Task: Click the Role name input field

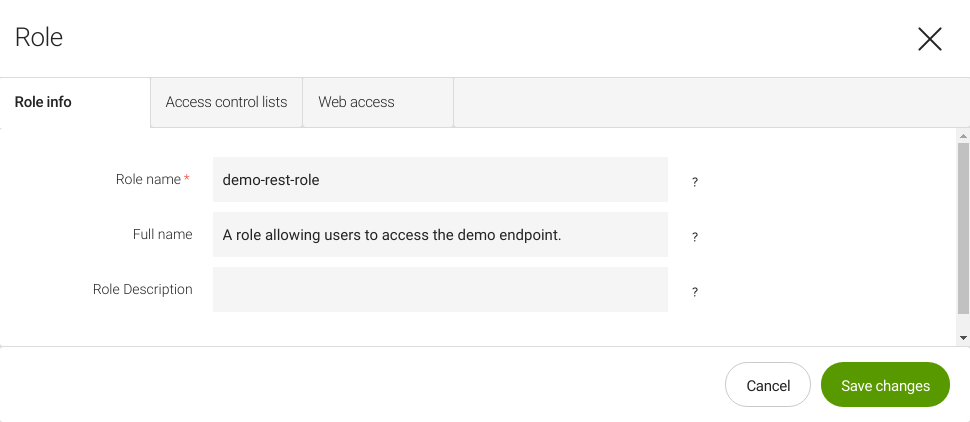Action: pos(440,180)
